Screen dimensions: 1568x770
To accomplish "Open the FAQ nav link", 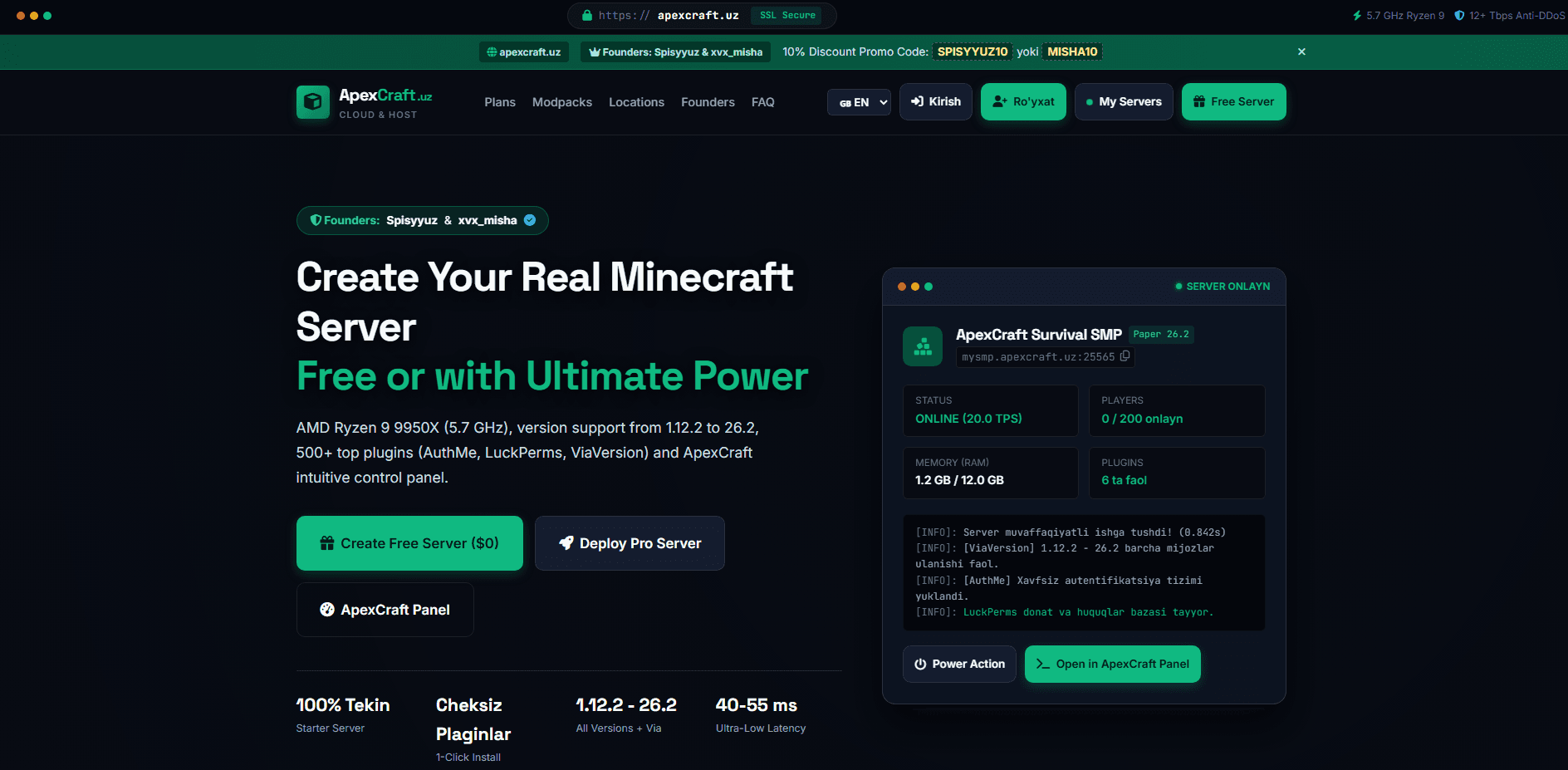I will (x=762, y=102).
